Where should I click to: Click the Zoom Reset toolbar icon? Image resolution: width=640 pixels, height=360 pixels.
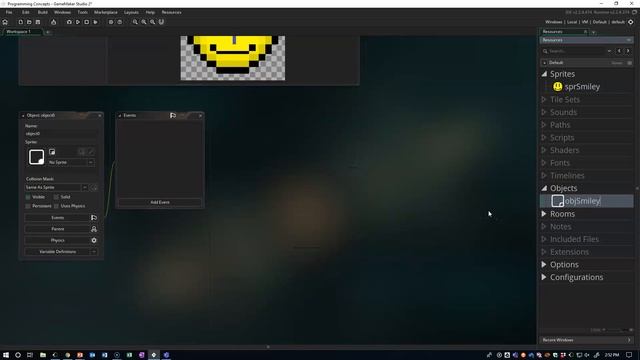tap(144, 22)
